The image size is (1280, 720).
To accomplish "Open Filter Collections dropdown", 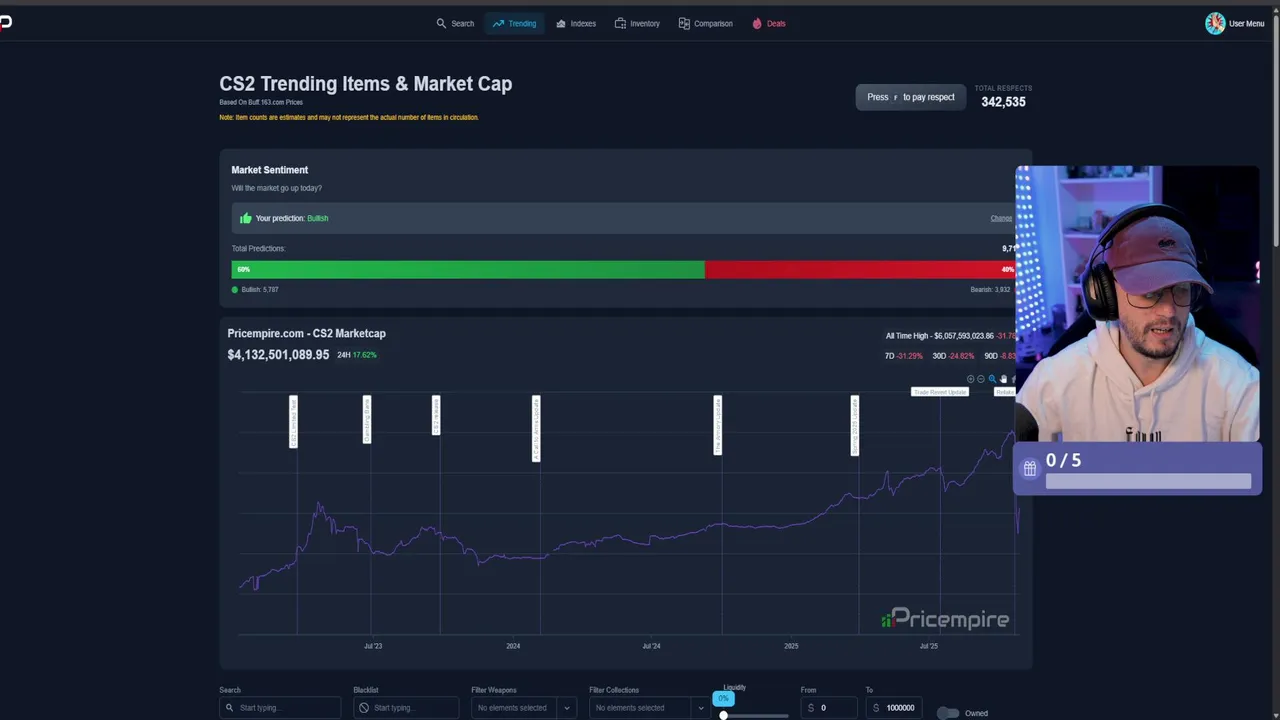I will coord(650,708).
